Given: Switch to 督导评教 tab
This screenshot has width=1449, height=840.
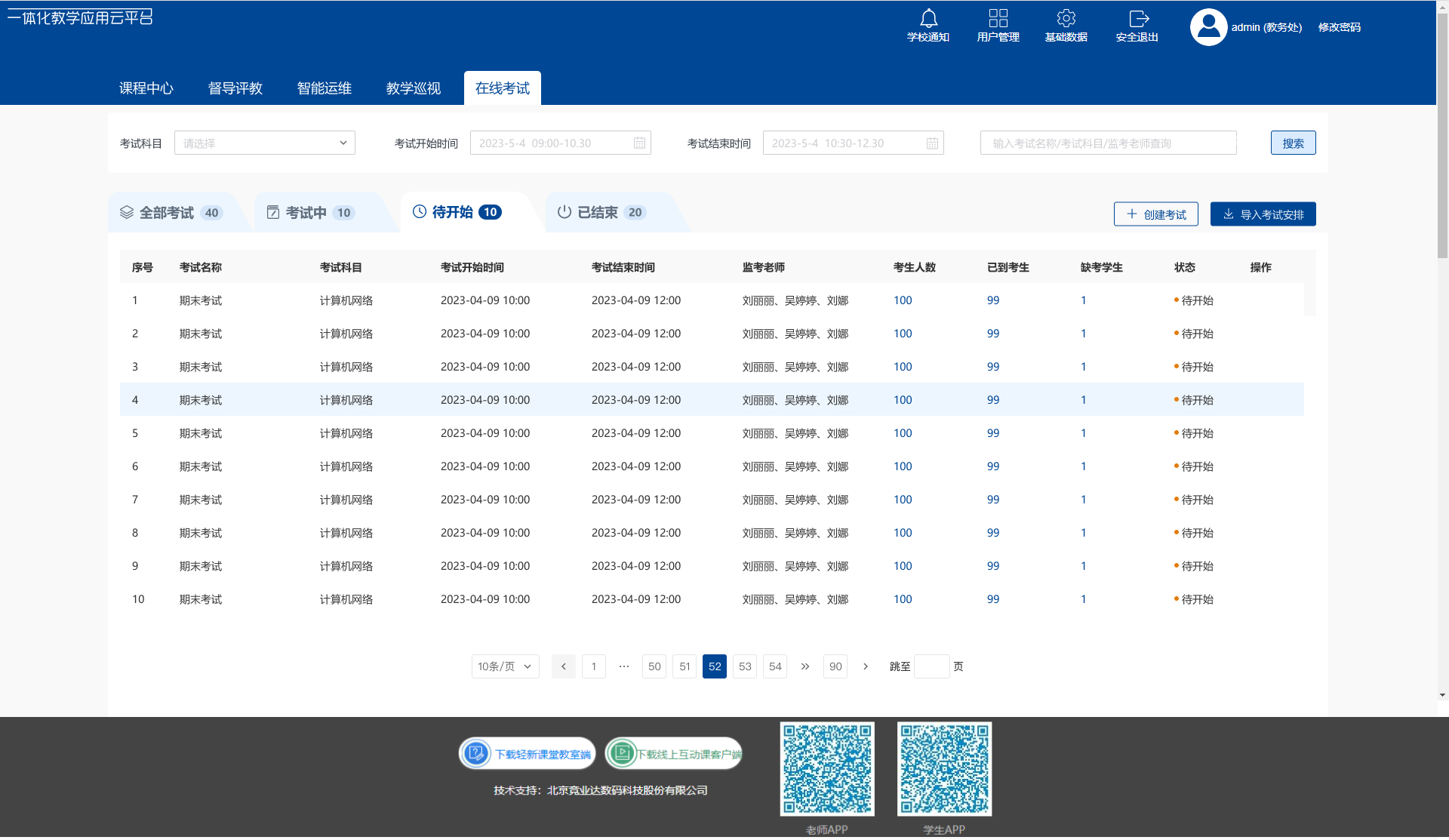Looking at the screenshot, I should coord(235,88).
